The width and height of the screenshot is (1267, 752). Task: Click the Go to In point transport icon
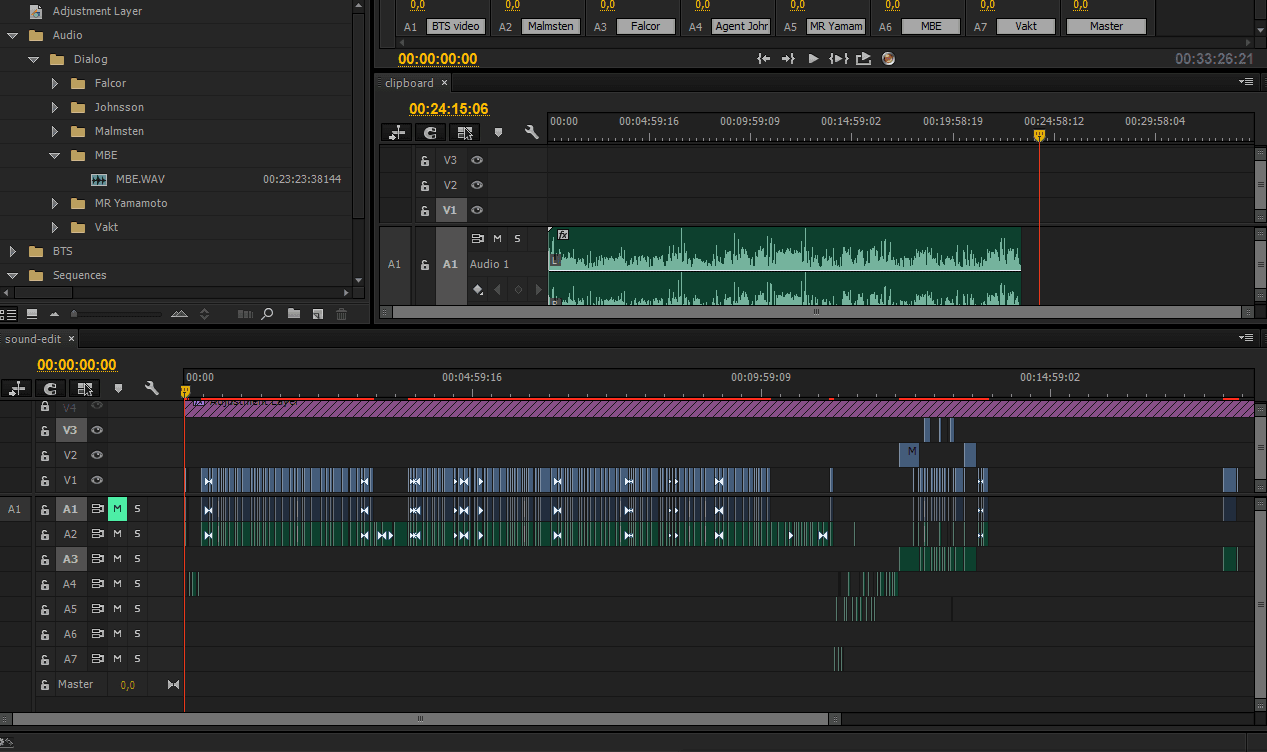[764, 59]
